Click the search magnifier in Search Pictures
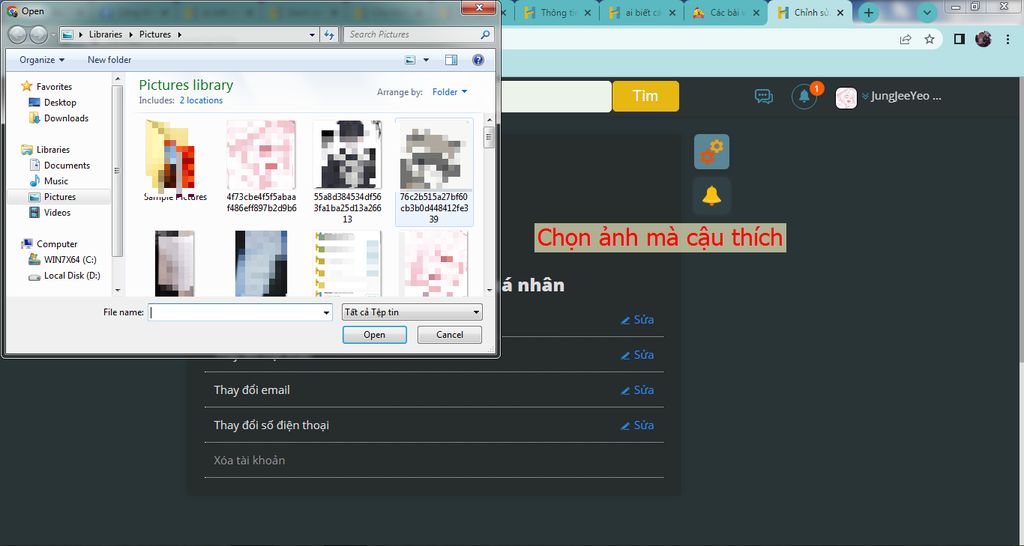This screenshot has height=546, width=1024. coord(485,35)
